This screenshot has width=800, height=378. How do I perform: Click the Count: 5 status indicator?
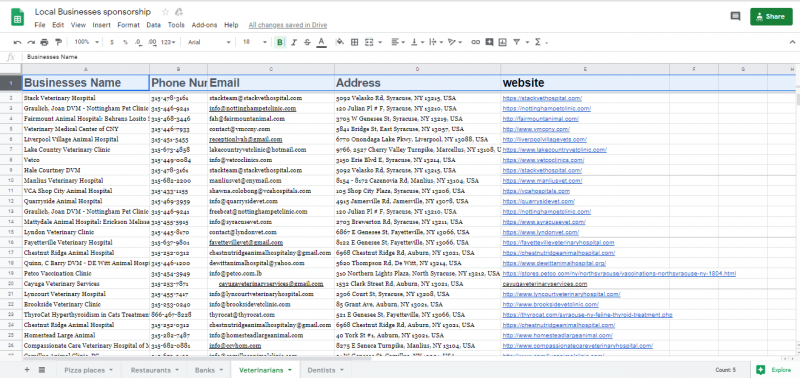[725, 370]
